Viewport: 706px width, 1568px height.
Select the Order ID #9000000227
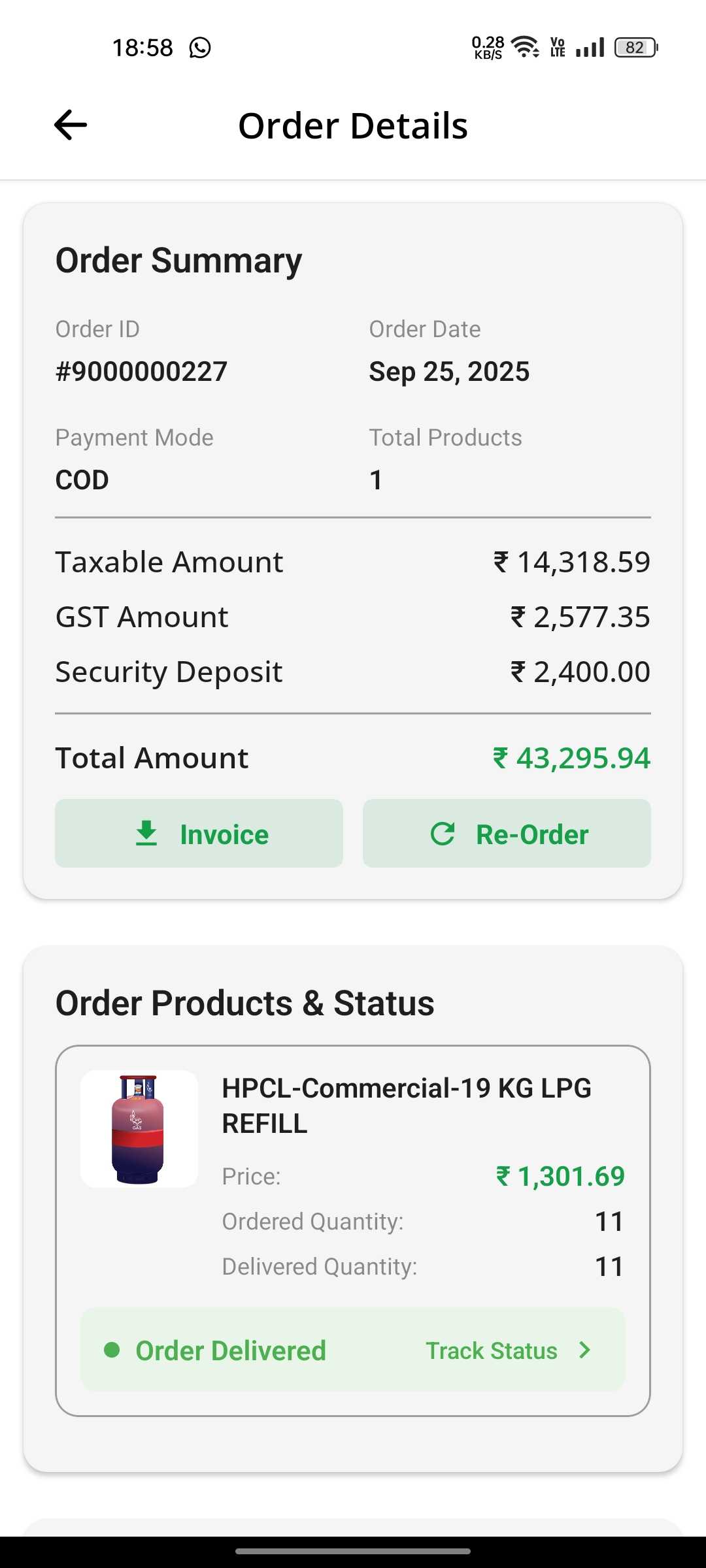click(141, 372)
